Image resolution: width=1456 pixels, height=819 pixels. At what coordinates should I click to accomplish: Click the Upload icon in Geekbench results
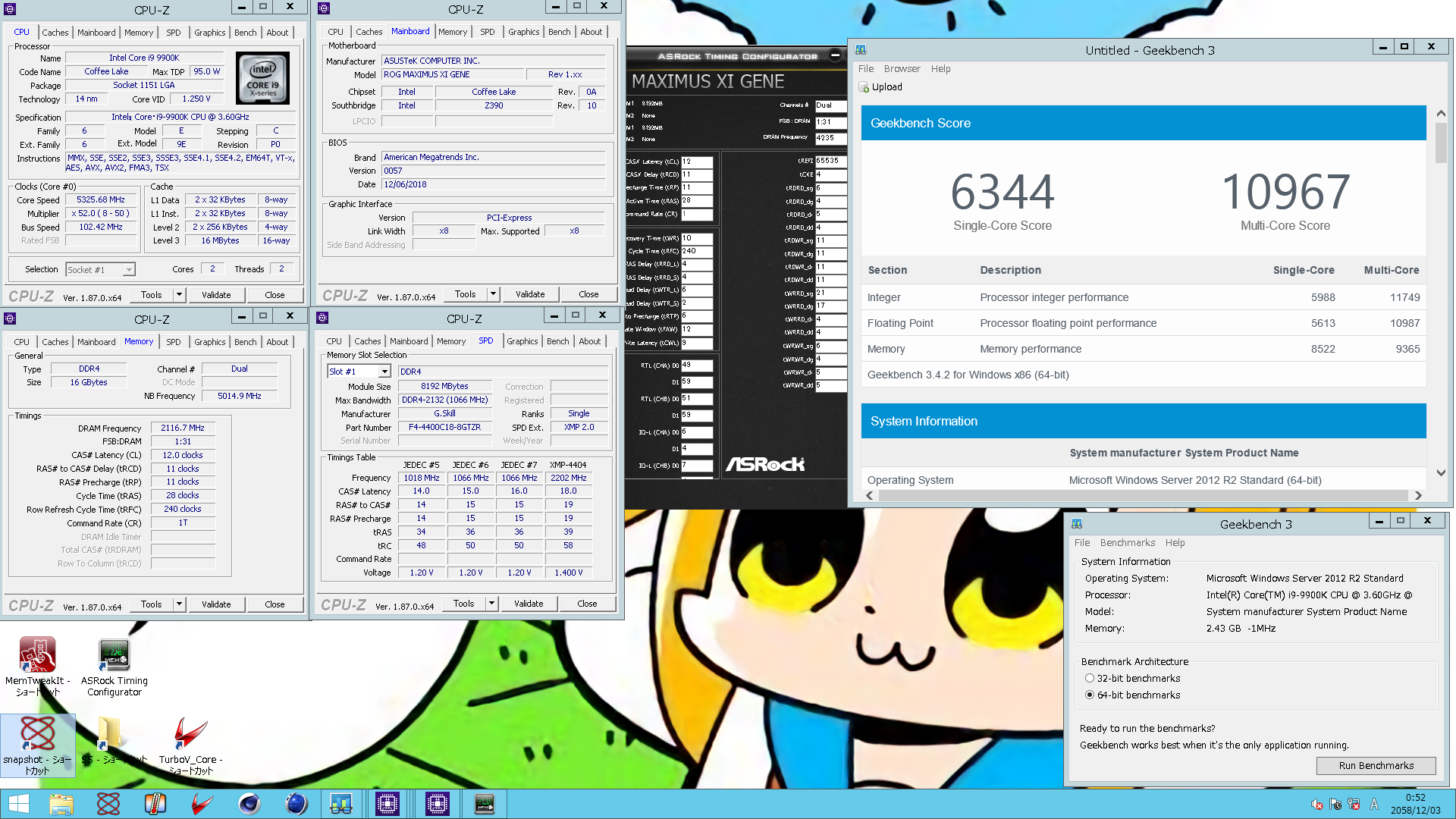point(864,87)
